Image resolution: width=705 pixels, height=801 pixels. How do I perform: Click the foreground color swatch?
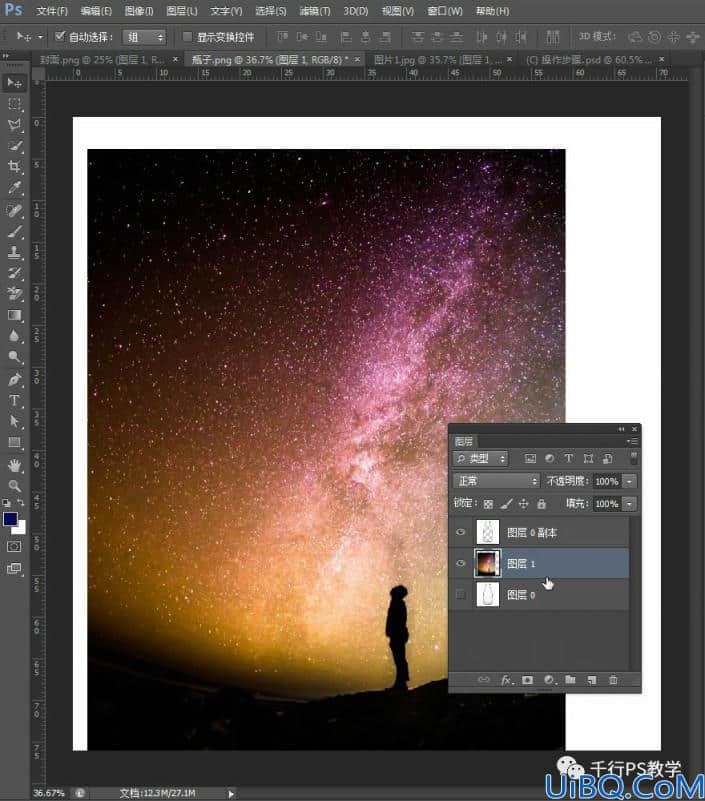click(x=10, y=519)
